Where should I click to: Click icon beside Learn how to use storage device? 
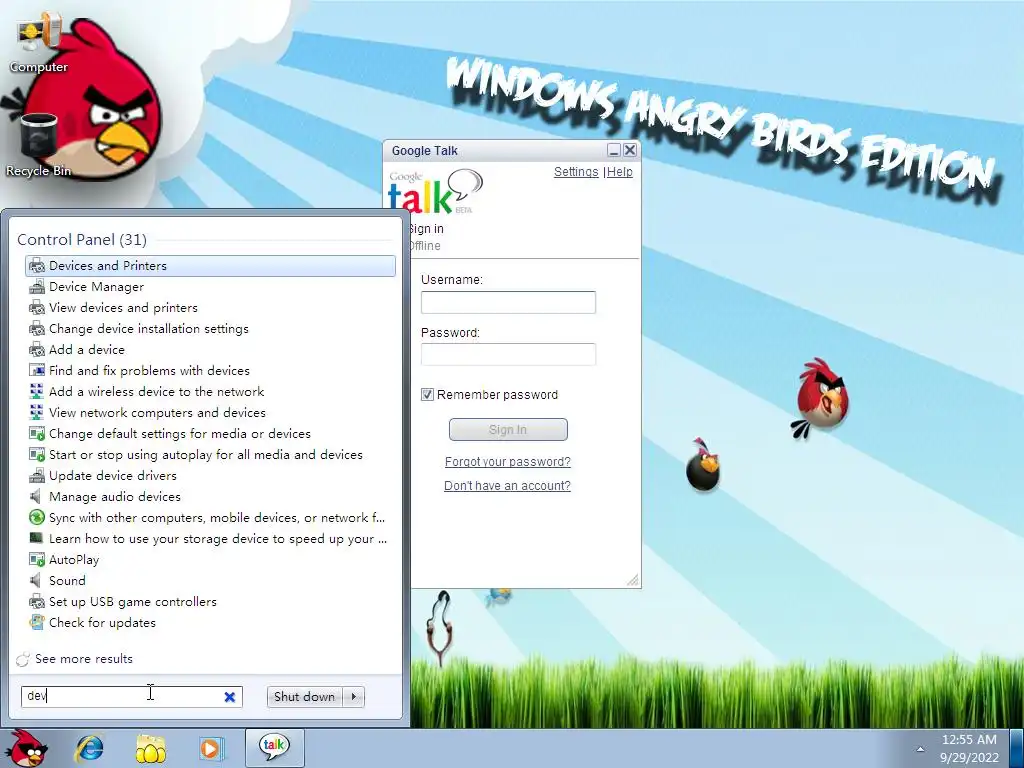pos(37,538)
